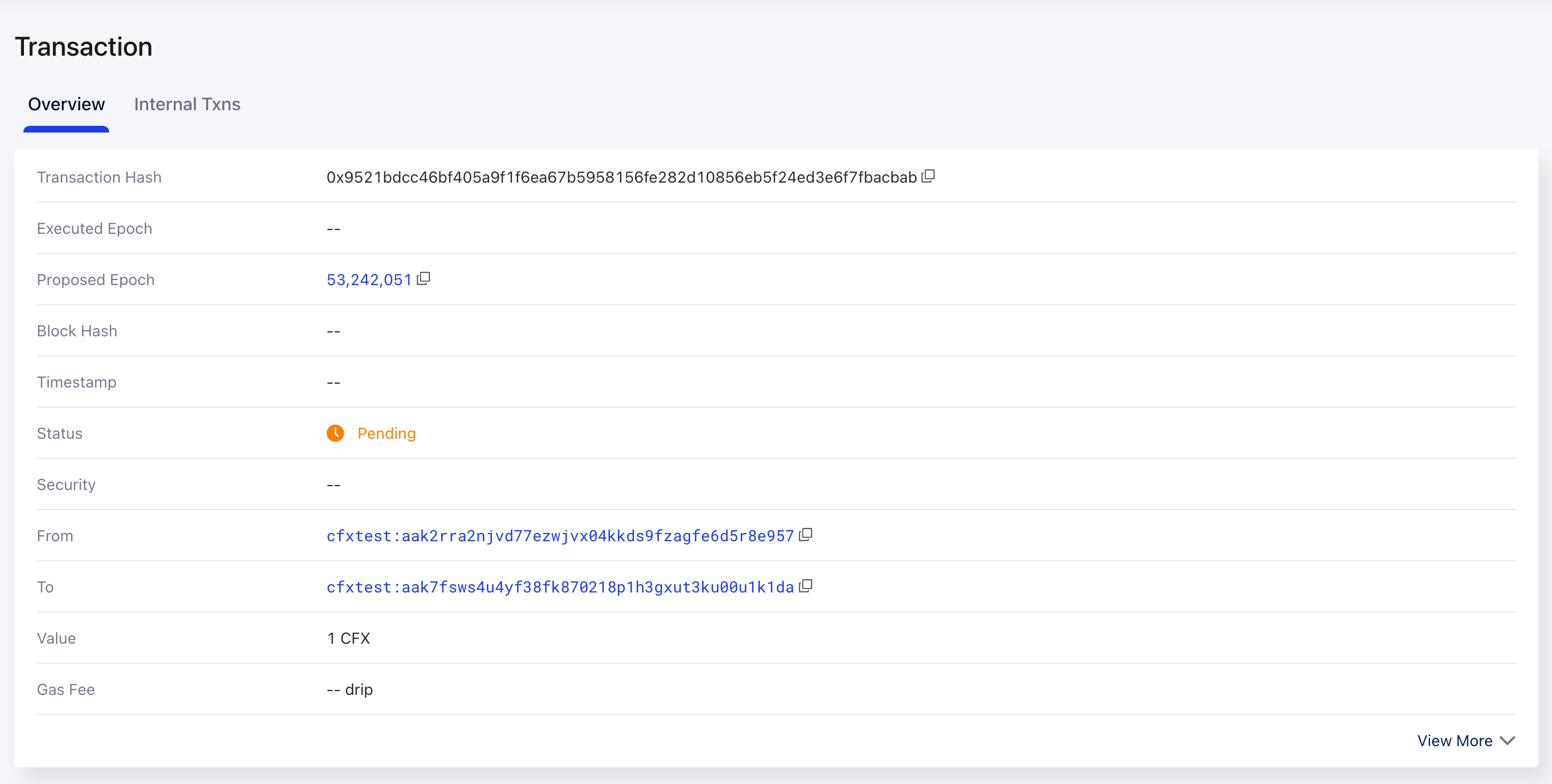Open the From sender address link
This screenshot has height=784, width=1552.
pos(560,536)
